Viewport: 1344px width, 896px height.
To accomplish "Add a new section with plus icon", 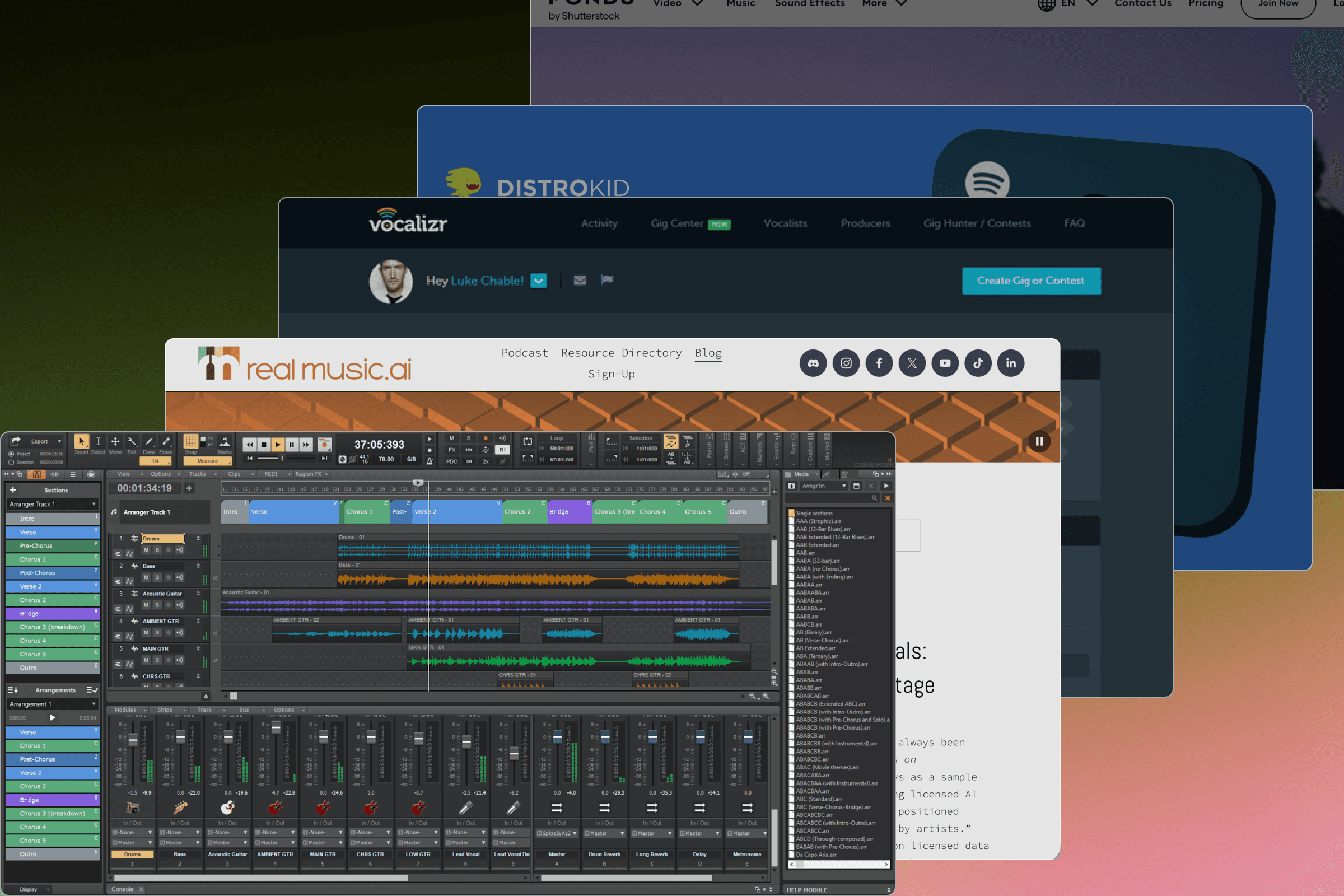I will [x=12, y=489].
